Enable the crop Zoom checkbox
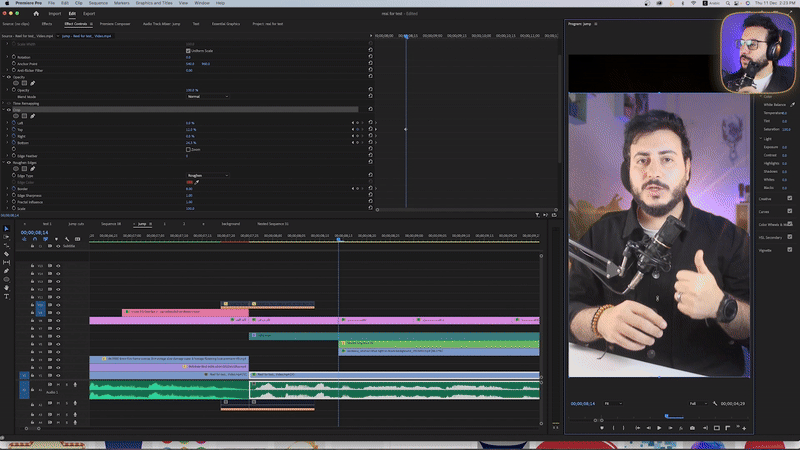Screen dimensions: 800x450 tap(188, 149)
